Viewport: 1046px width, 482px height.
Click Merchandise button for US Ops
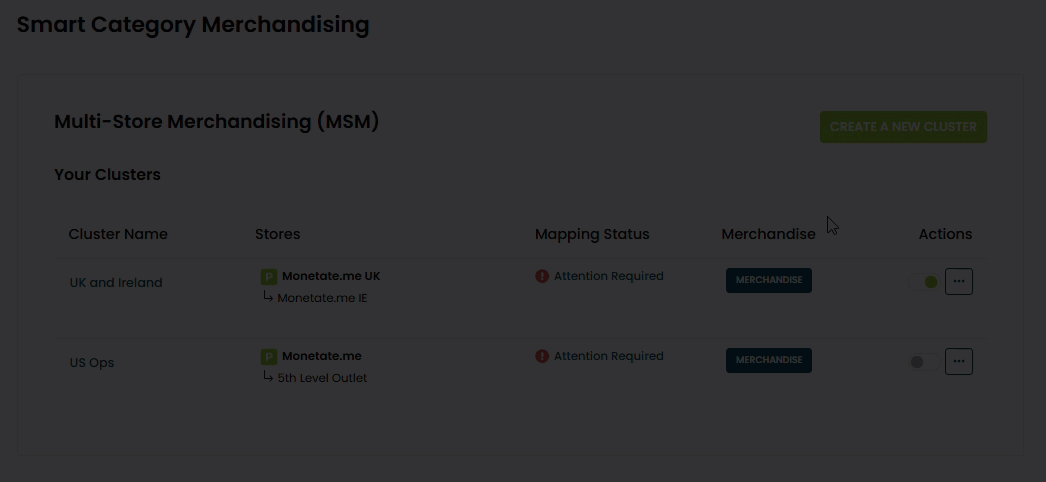pos(768,360)
